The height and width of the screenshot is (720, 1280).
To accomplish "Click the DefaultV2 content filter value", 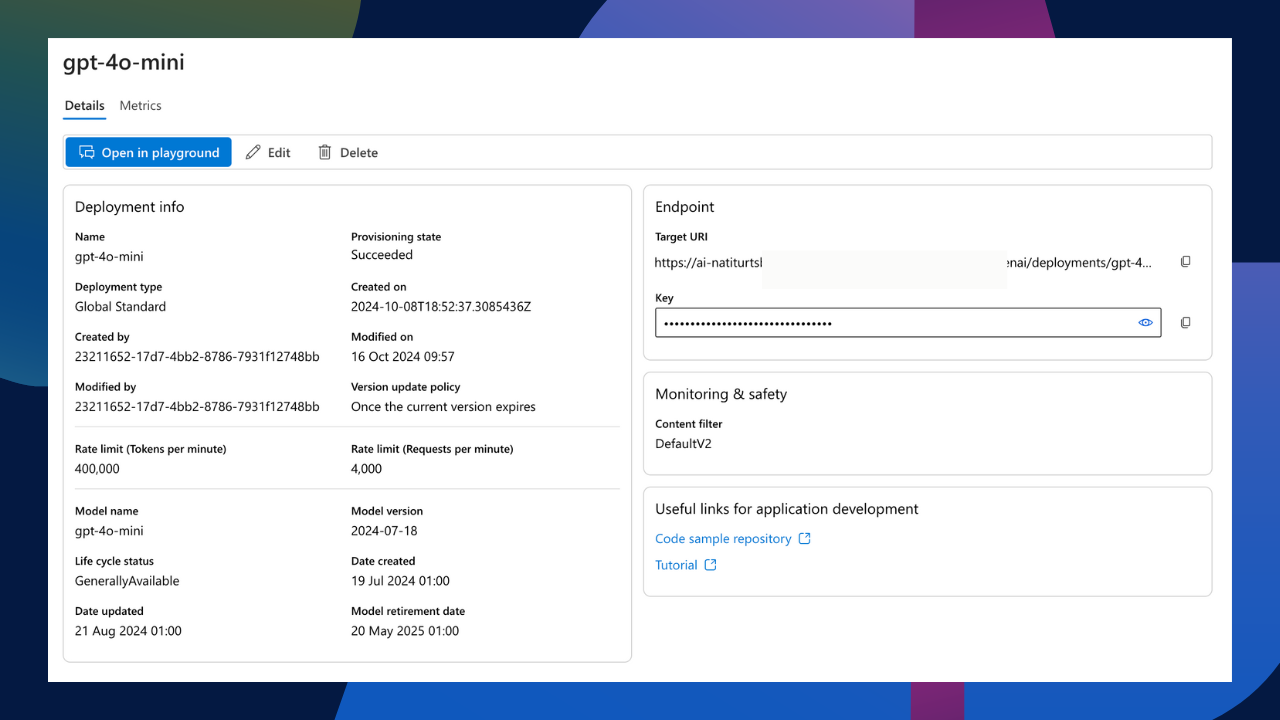I will pyautogui.click(x=683, y=444).
